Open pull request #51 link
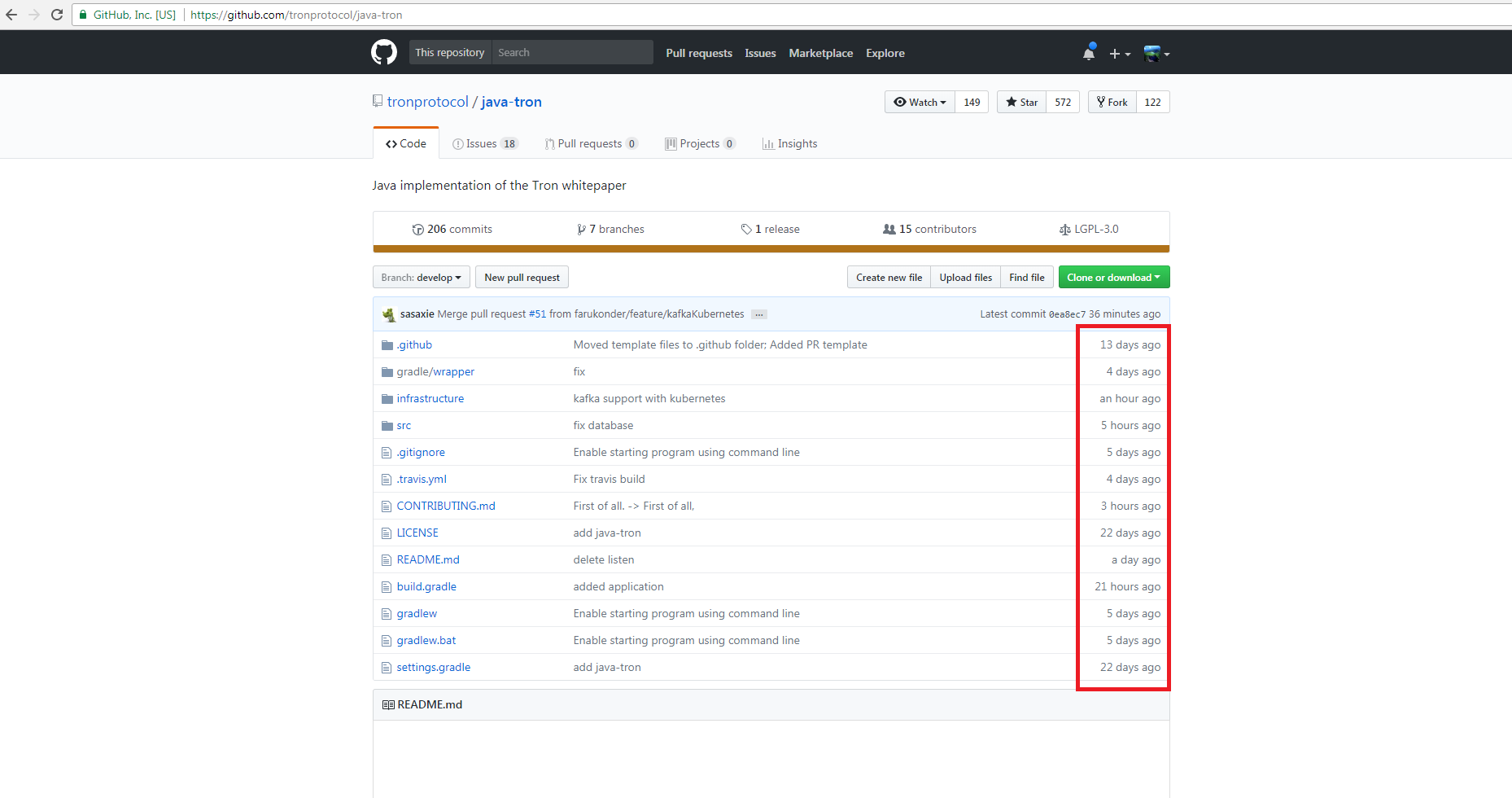The width and height of the screenshot is (1512, 798). click(537, 314)
